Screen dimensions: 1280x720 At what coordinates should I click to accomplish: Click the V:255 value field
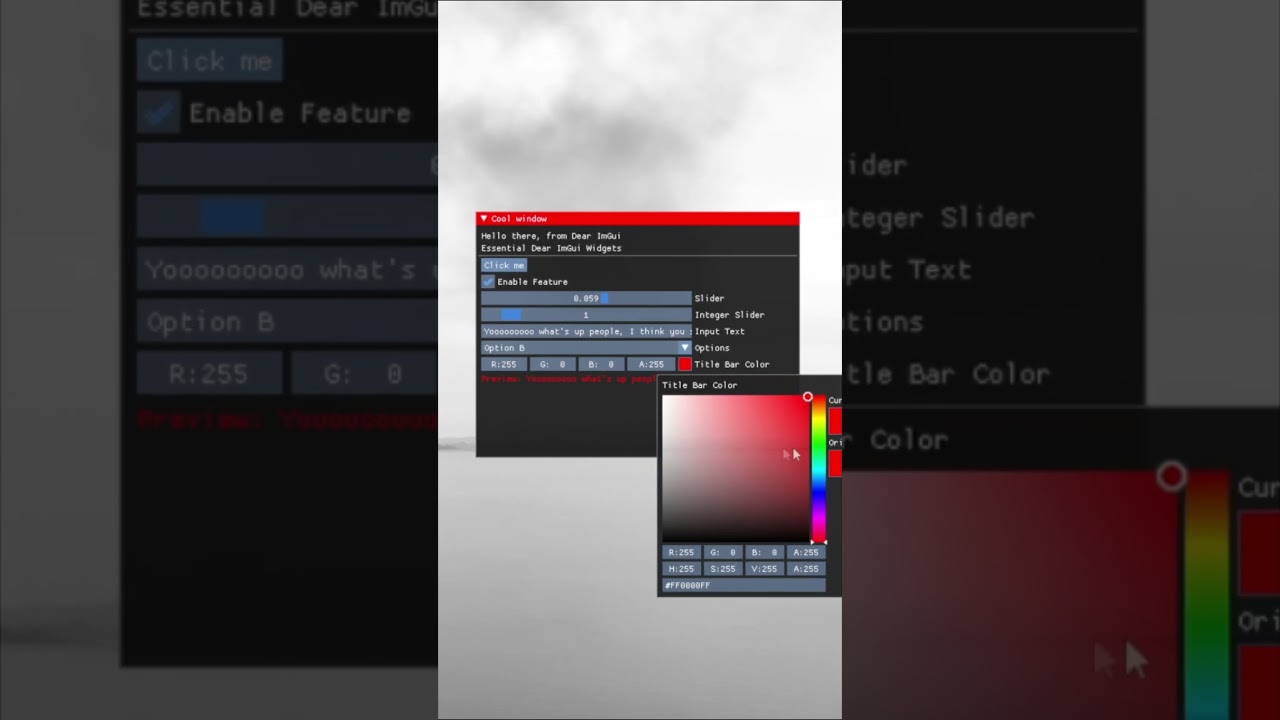click(x=764, y=569)
